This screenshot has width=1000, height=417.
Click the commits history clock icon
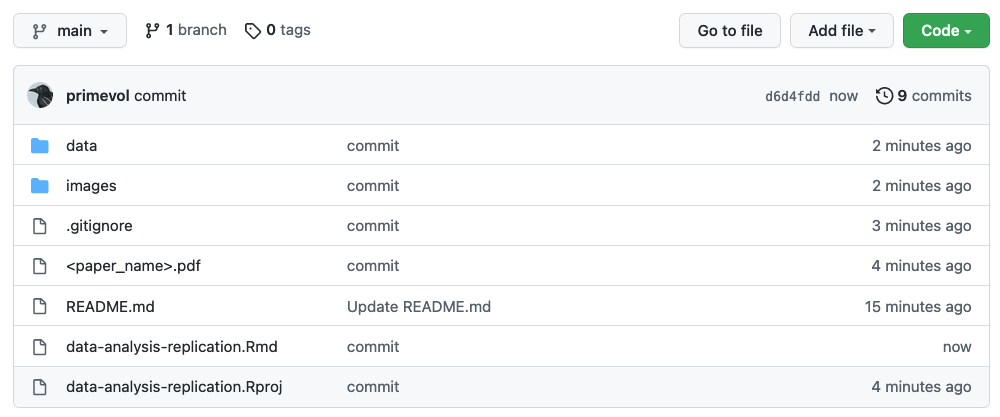click(x=884, y=96)
